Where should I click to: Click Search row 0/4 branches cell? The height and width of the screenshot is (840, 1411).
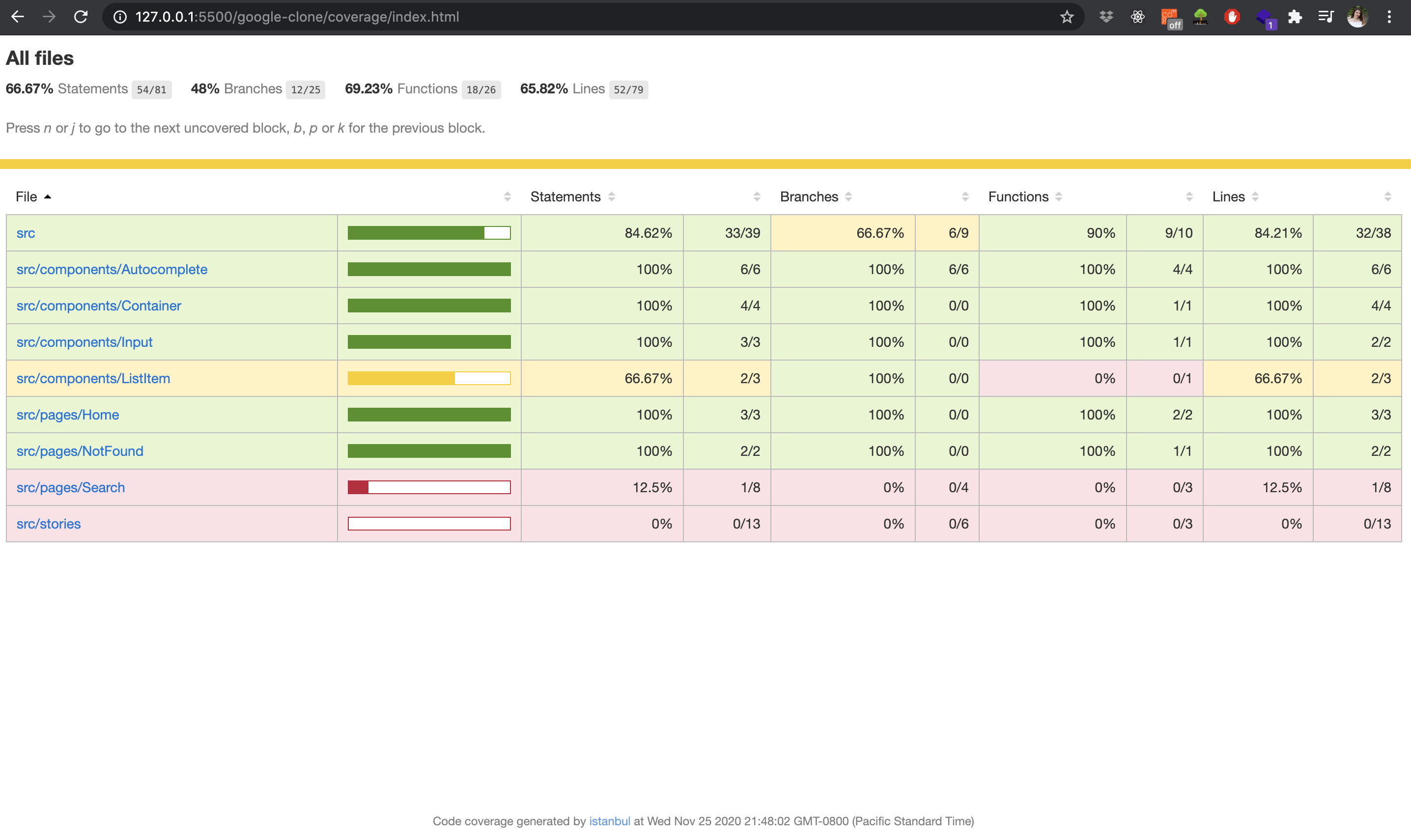[947, 487]
